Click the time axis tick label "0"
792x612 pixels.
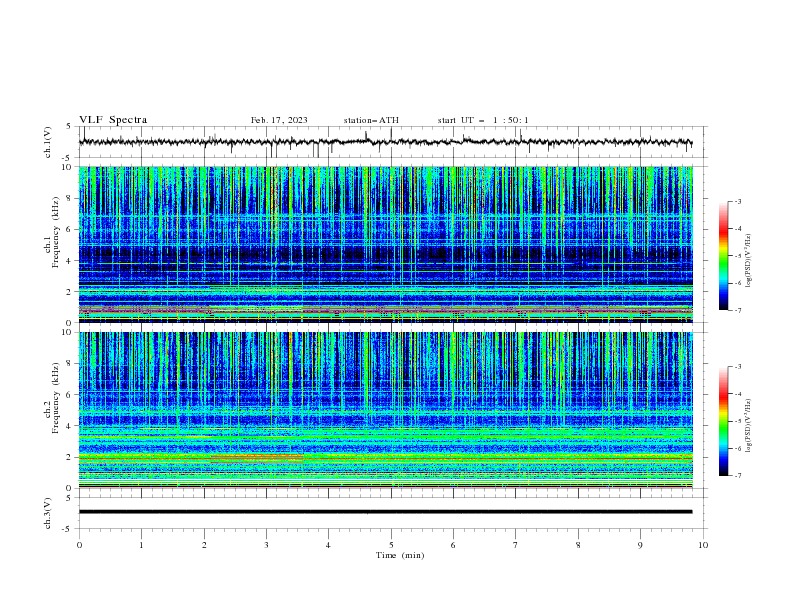pyautogui.click(x=79, y=545)
